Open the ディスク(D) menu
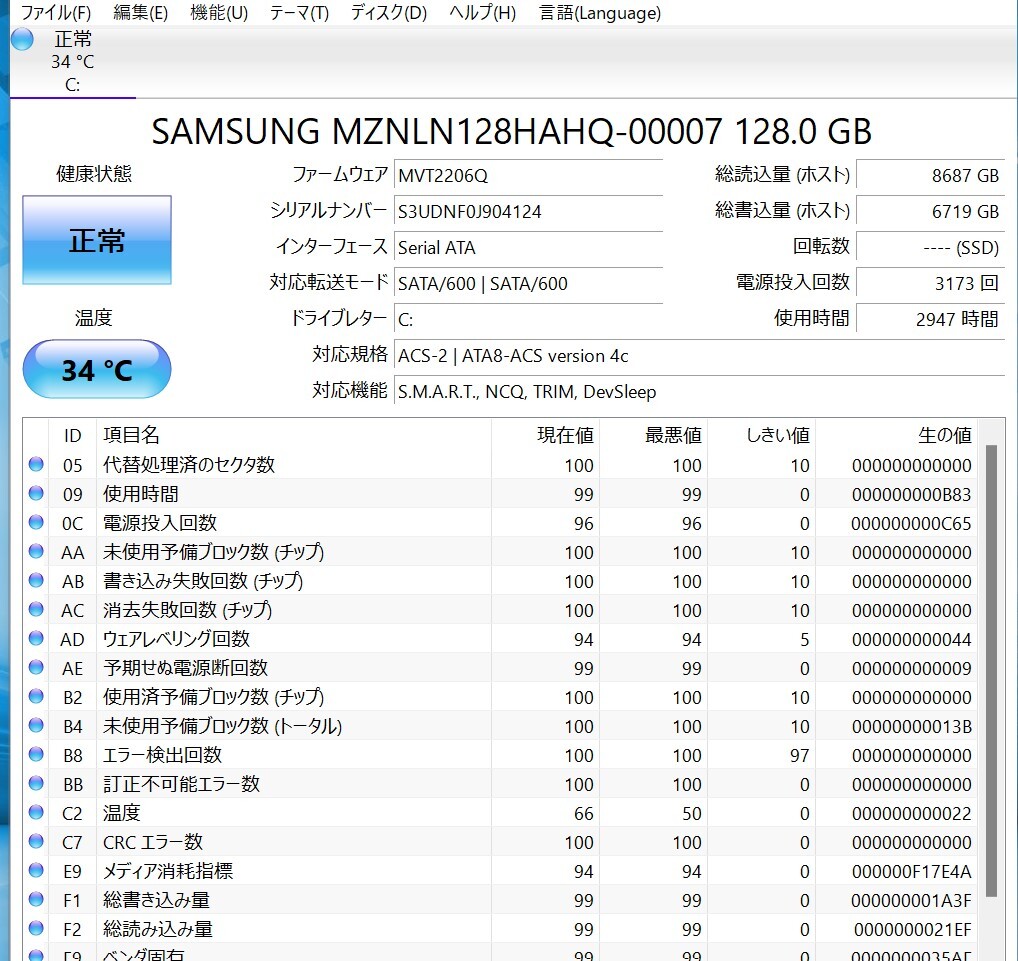1018x961 pixels. pos(388,13)
